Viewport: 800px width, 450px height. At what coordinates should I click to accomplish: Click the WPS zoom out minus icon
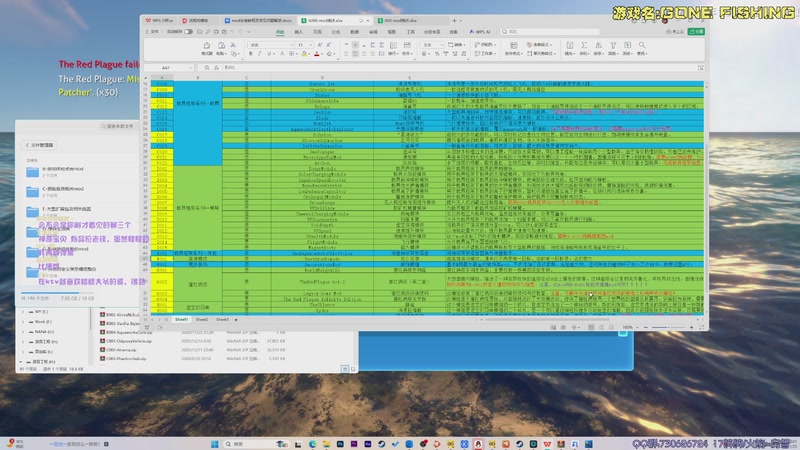(645, 327)
